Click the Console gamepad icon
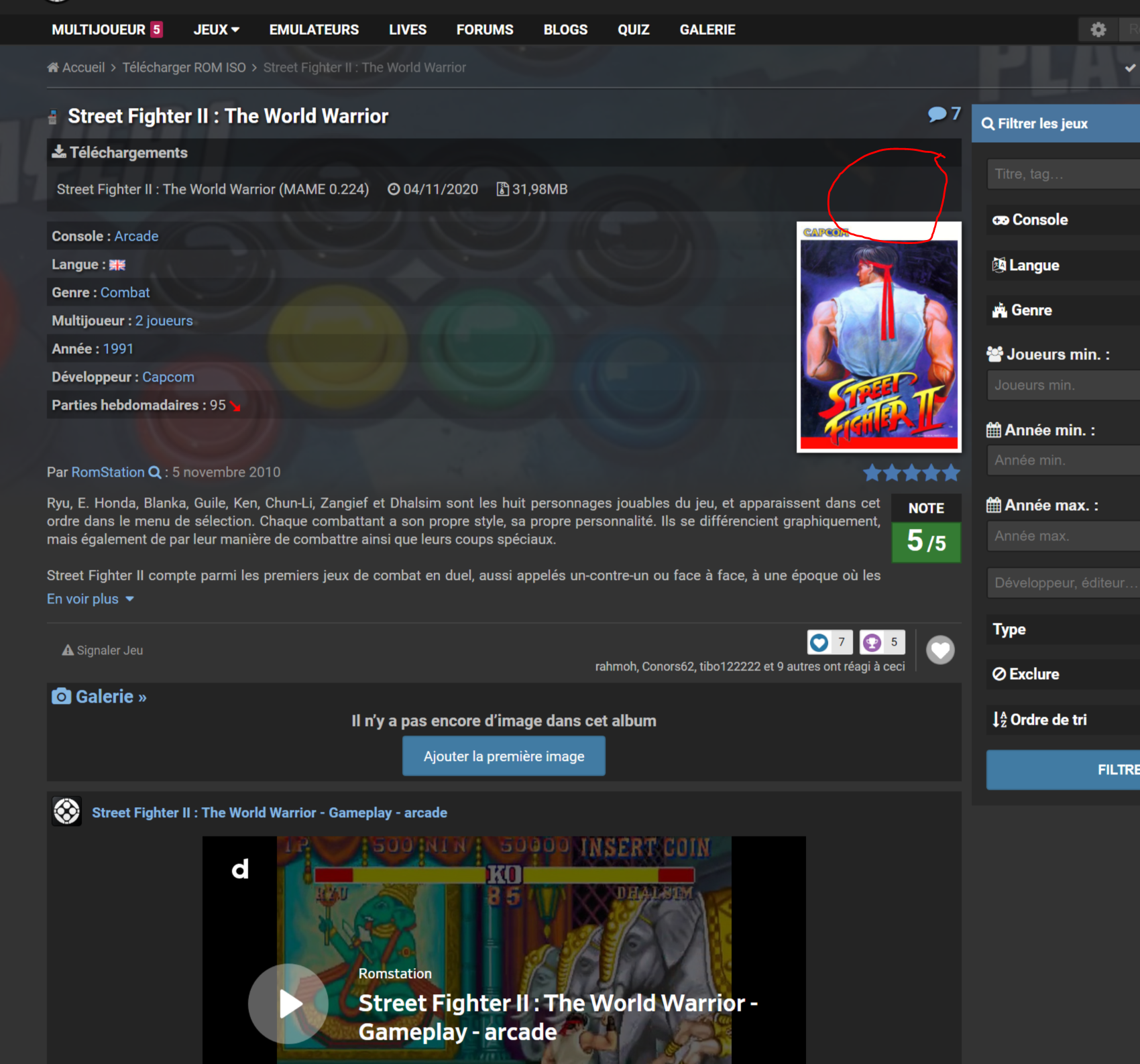This screenshot has width=1140, height=1064. point(1001,220)
